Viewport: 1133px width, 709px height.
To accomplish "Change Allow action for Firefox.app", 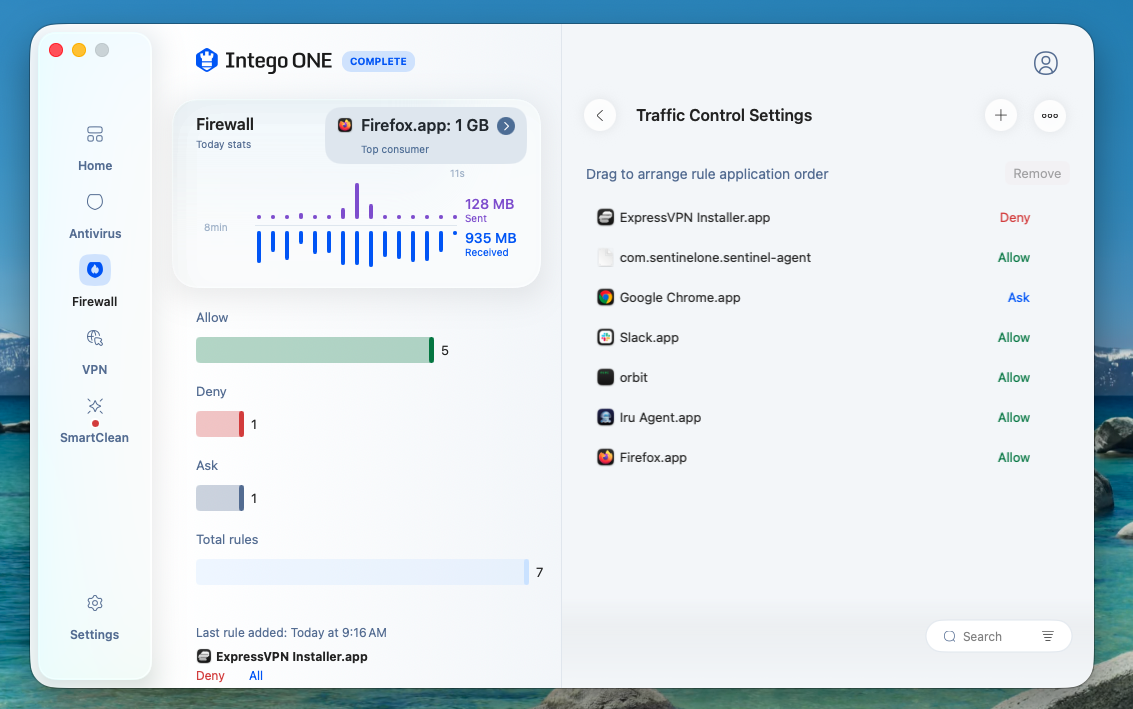I will pyautogui.click(x=1014, y=457).
